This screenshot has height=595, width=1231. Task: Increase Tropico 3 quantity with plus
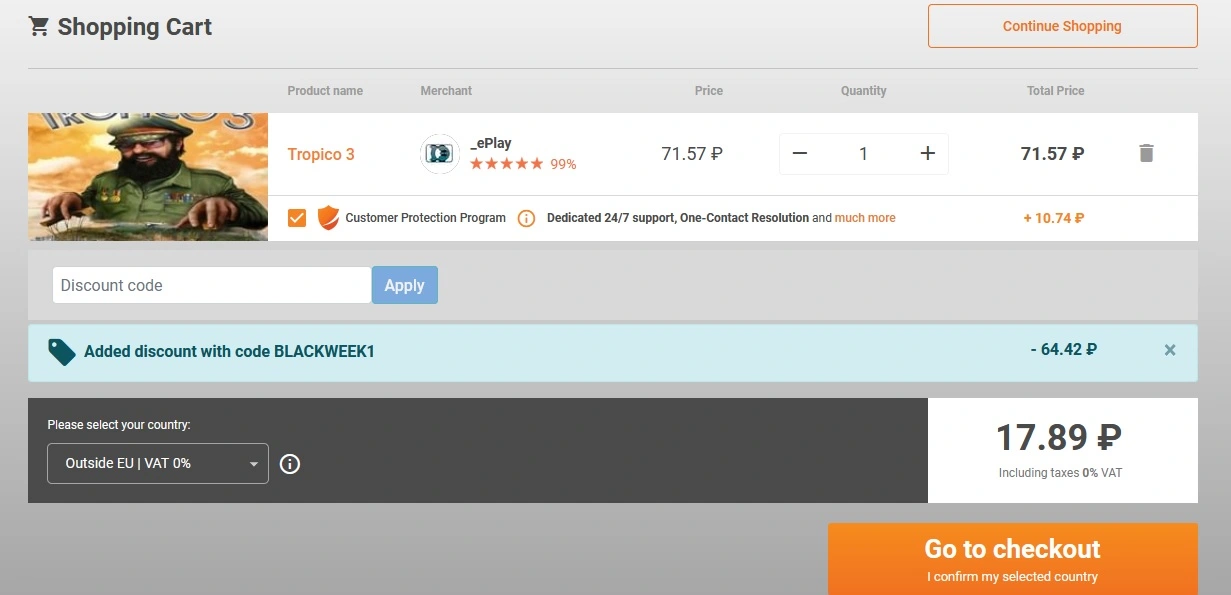tap(928, 154)
